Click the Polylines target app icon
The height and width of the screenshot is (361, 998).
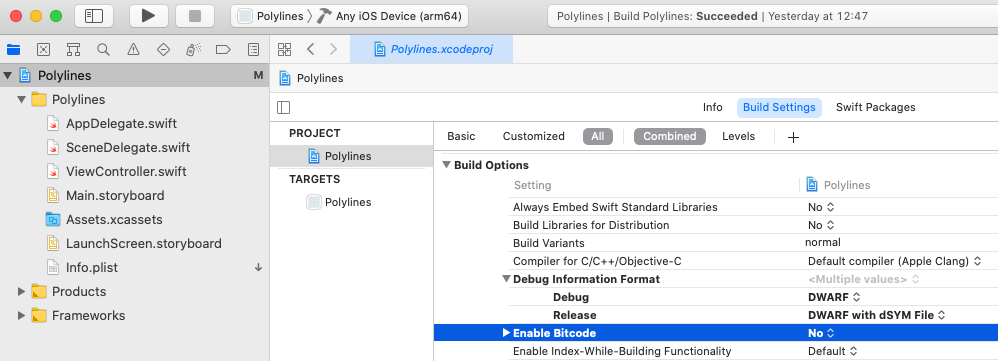pos(313,202)
